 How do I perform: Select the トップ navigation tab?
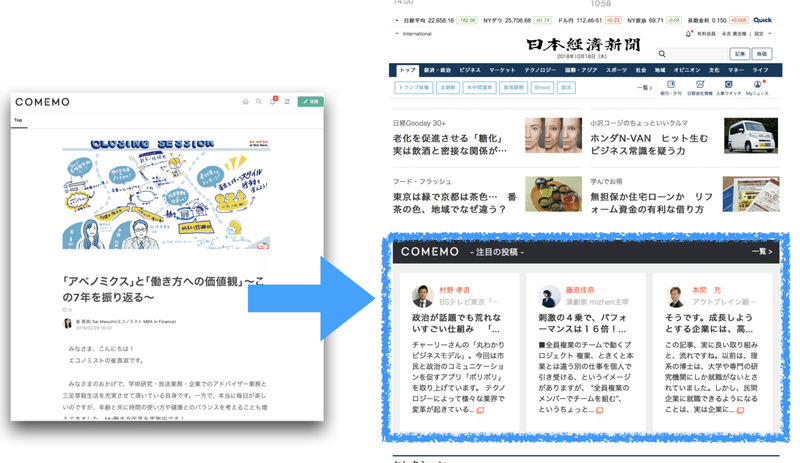407,70
